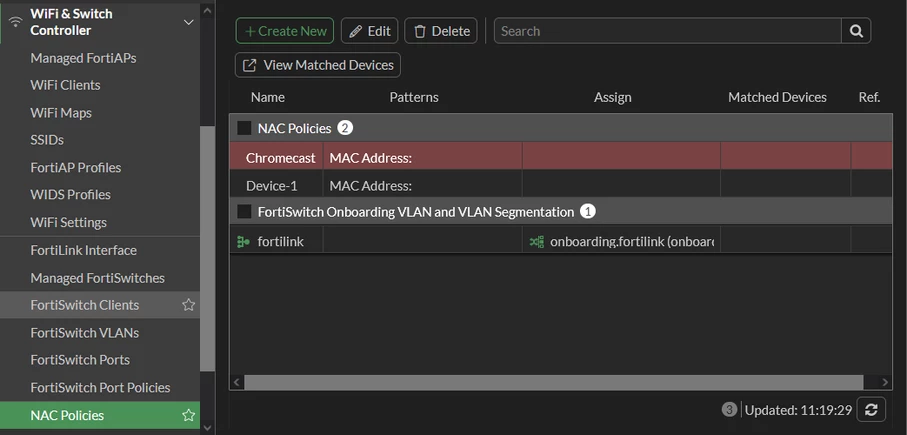Click the fortilink interface icon
This screenshot has height=435, width=907.
coord(244,242)
